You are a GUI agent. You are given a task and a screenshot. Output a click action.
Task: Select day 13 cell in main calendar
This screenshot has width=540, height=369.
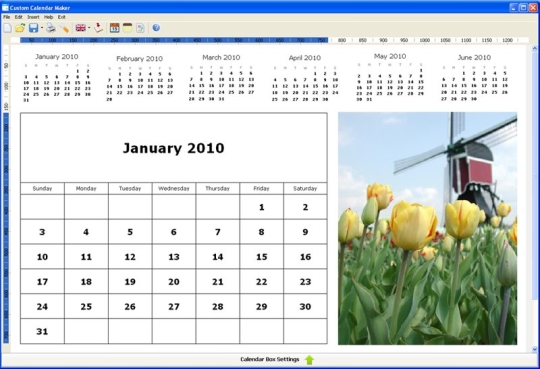pos(174,257)
